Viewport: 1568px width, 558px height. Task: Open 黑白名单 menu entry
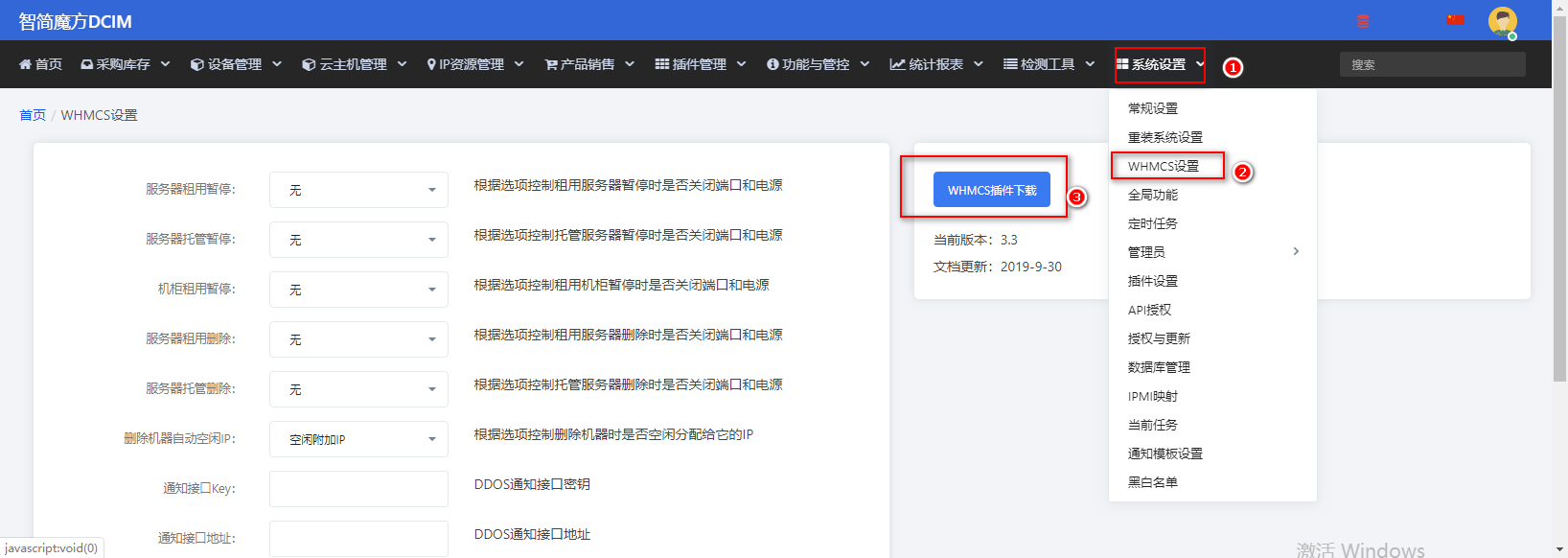(1153, 482)
